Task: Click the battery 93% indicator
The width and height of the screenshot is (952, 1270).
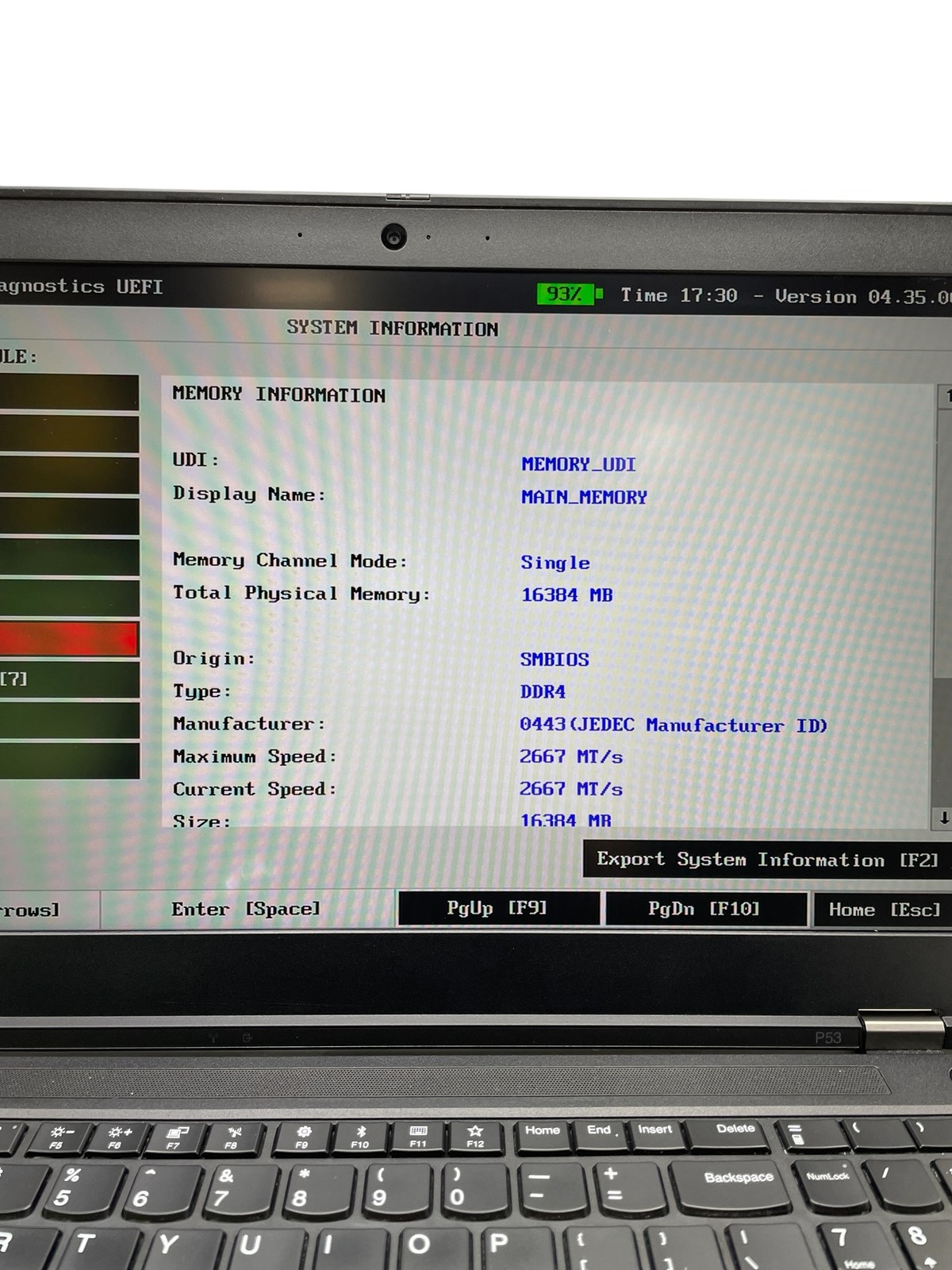Action: [570, 294]
